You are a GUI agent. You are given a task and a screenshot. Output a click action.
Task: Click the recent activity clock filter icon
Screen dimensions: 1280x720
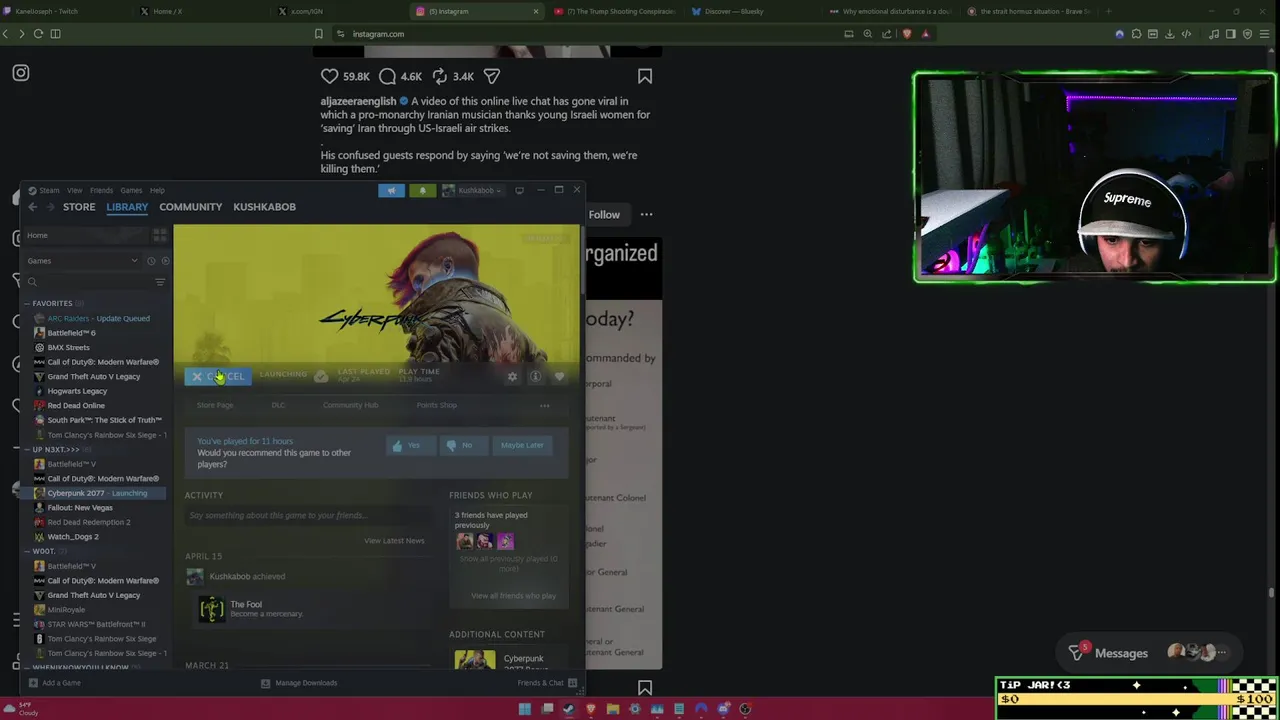151,261
